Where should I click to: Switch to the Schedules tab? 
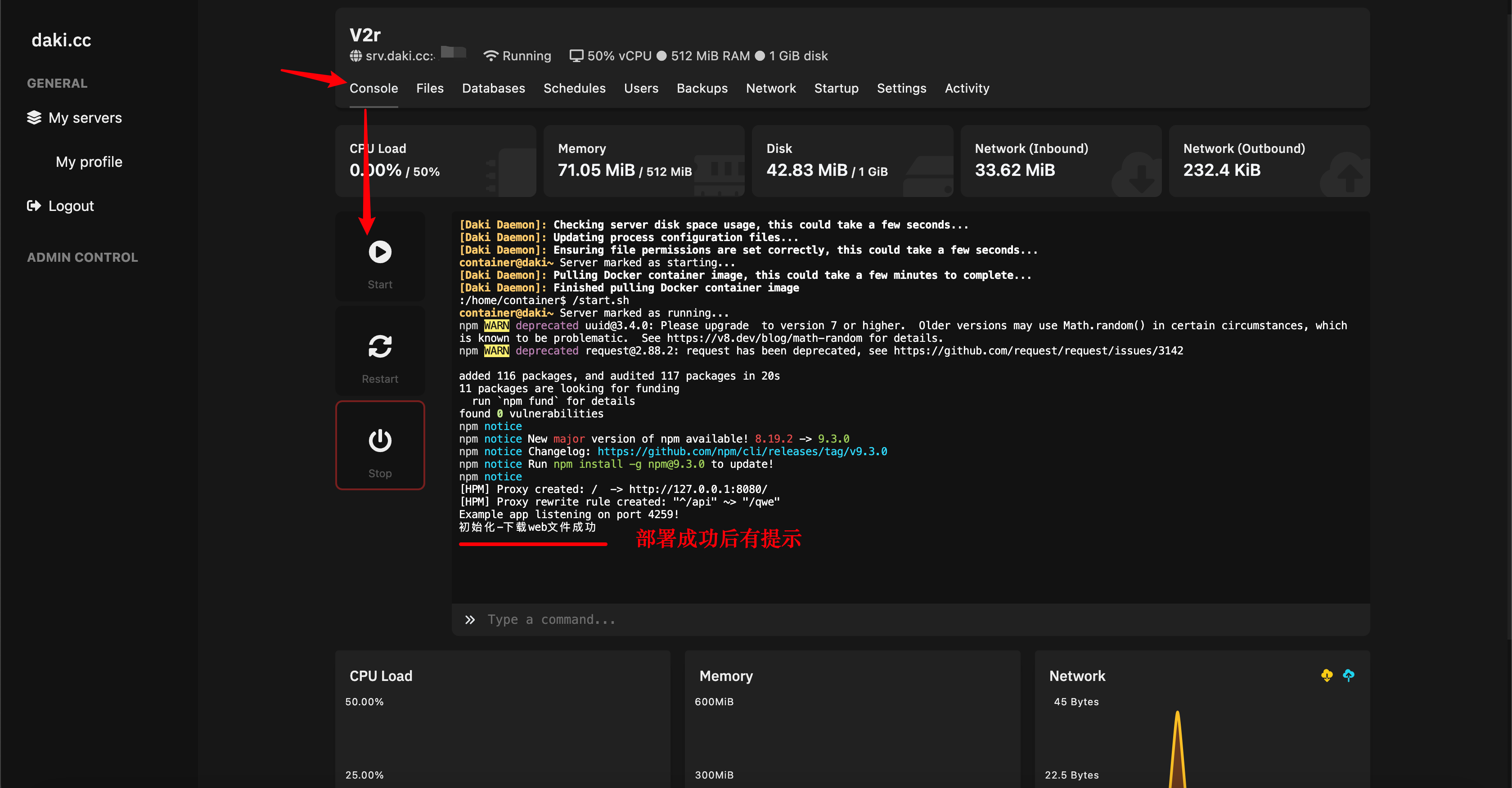point(574,88)
